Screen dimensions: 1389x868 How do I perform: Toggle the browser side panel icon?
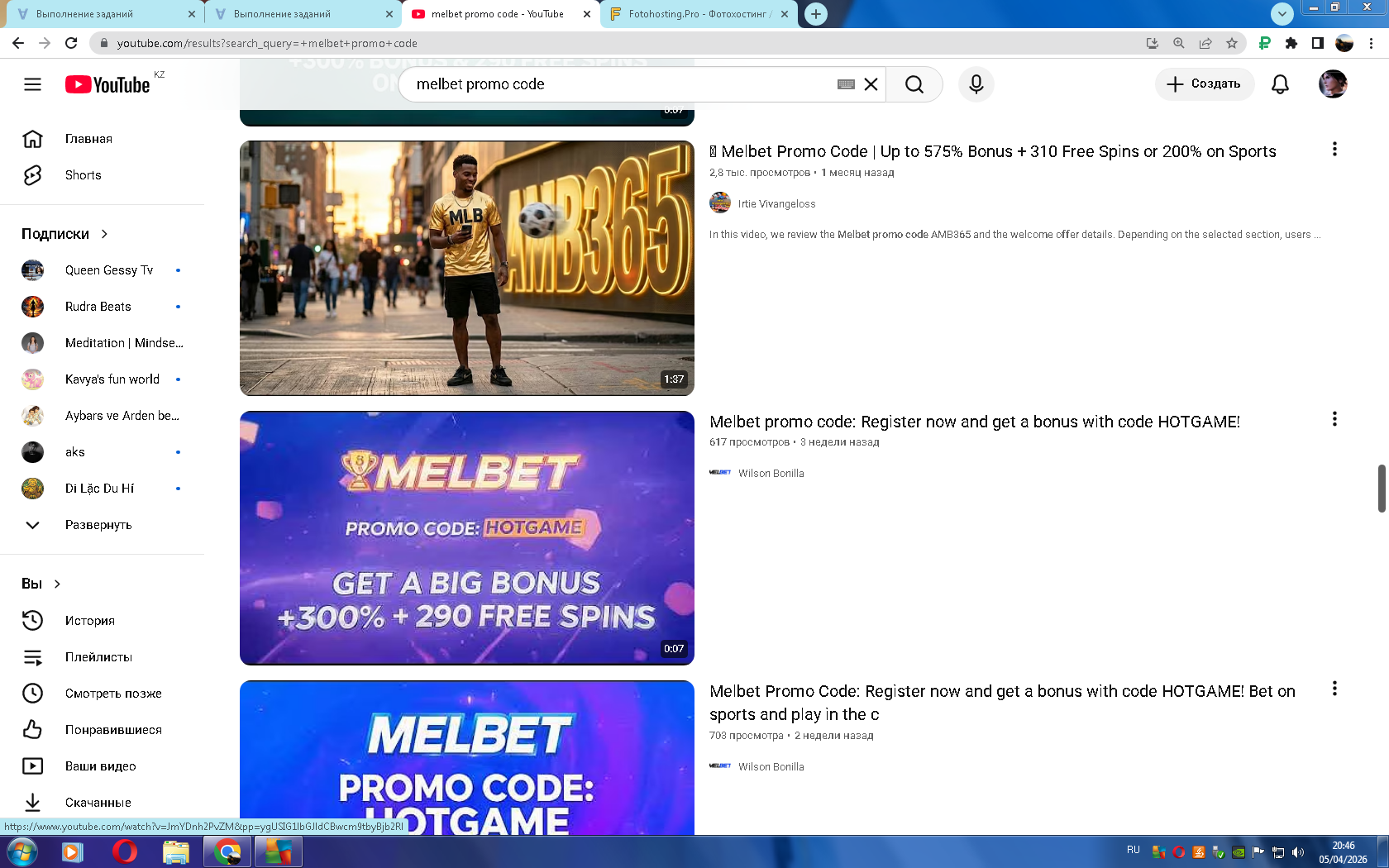pyautogui.click(x=1318, y=43)
